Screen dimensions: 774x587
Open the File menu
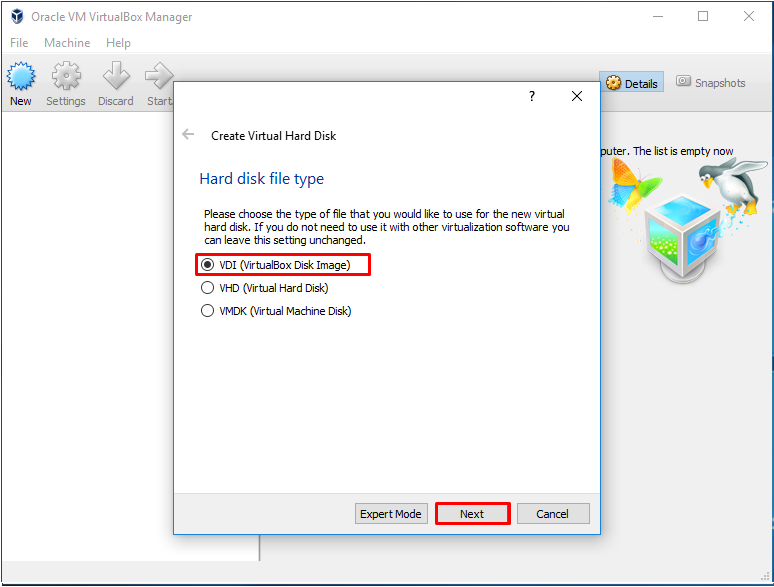tap(19, 43)
